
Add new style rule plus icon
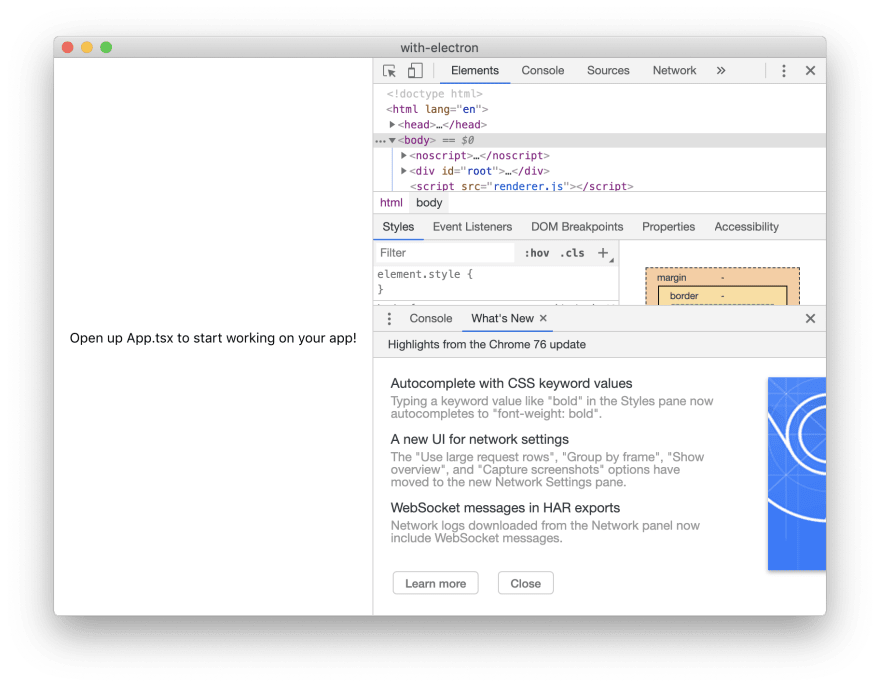pyautogui.click(x=603, y=253)
